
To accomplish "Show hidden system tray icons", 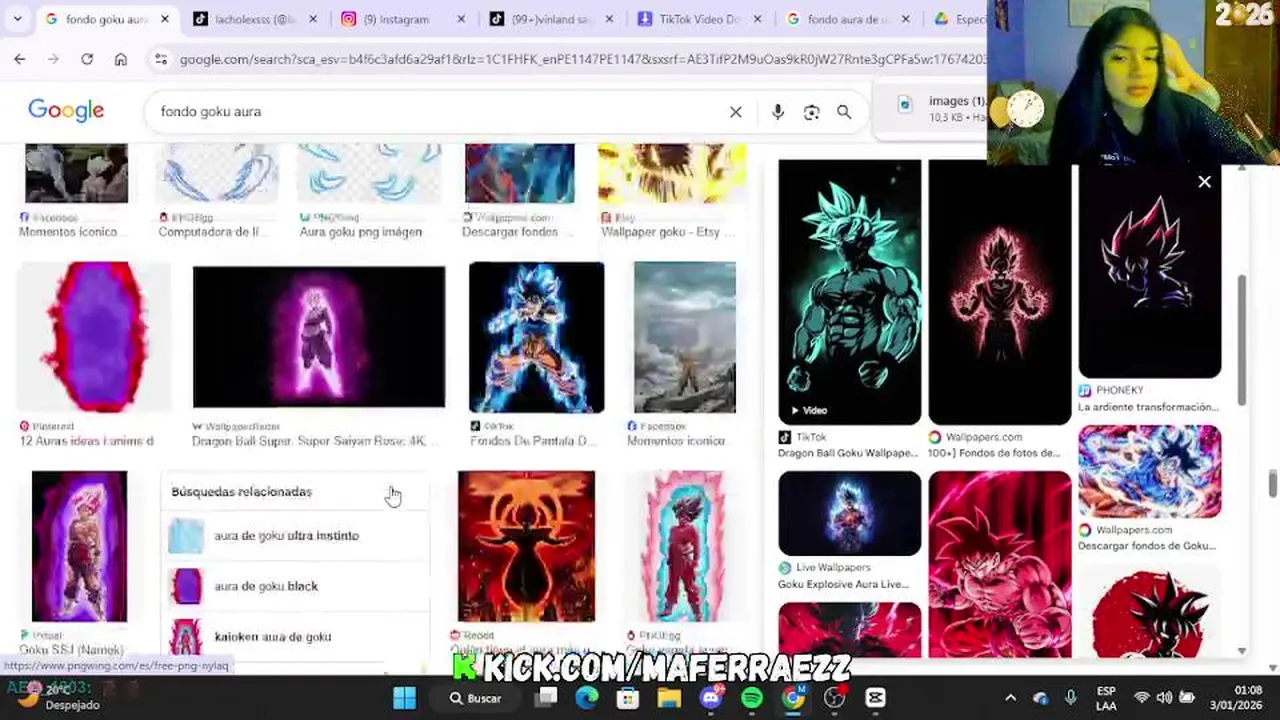I will pos(1010,698).
